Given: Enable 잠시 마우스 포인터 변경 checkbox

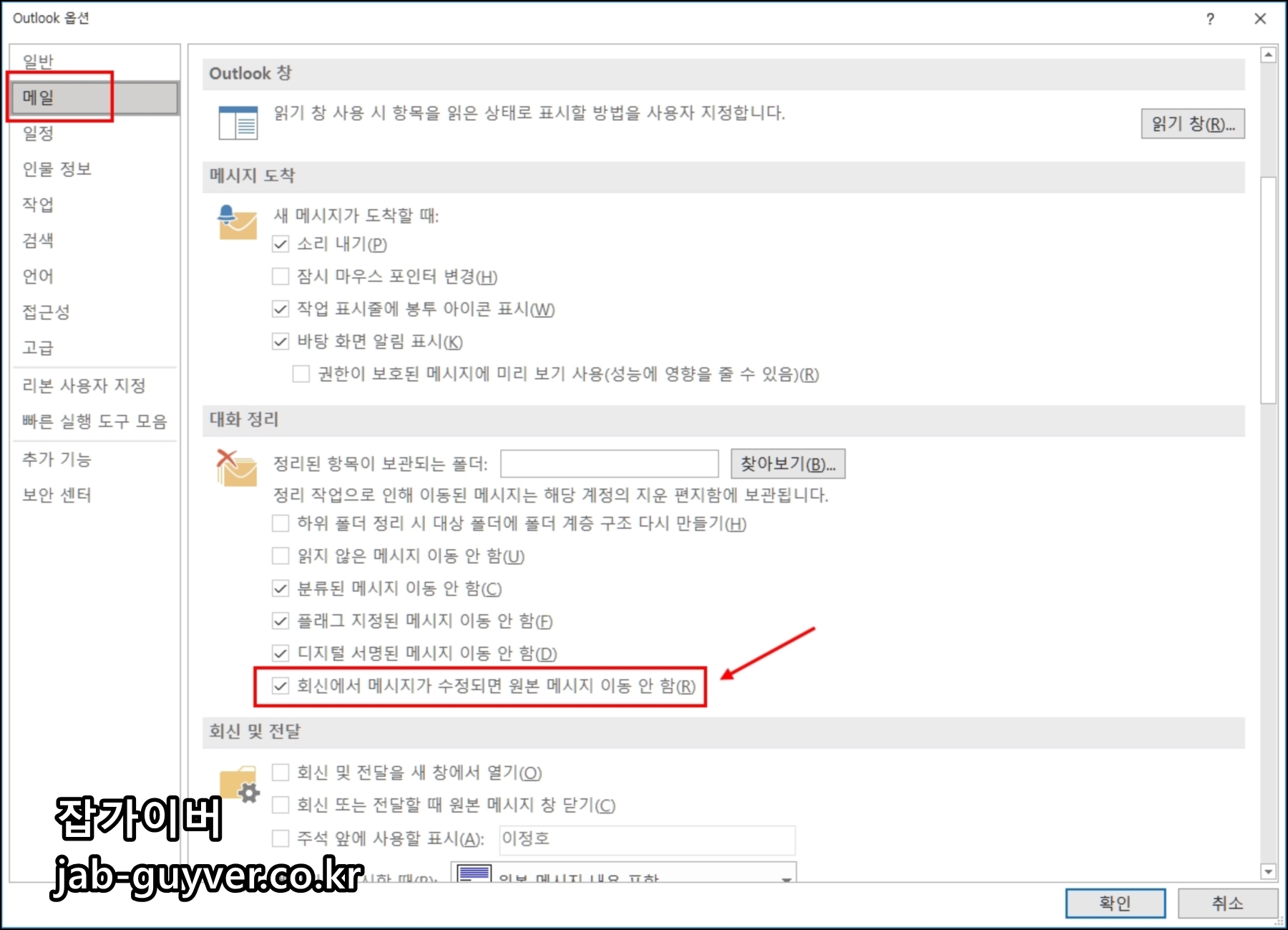Looking at the screenshot, I should coord(280,276).
